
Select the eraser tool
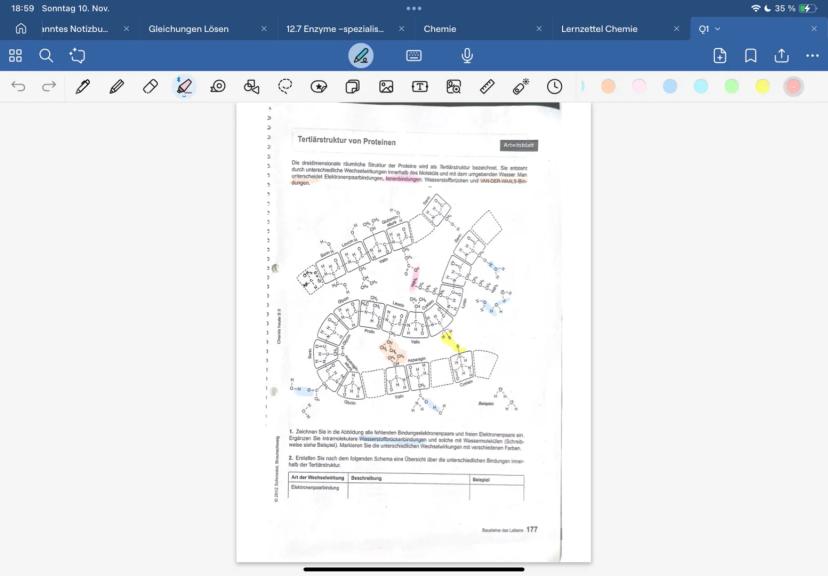click(x=151, y=87)
